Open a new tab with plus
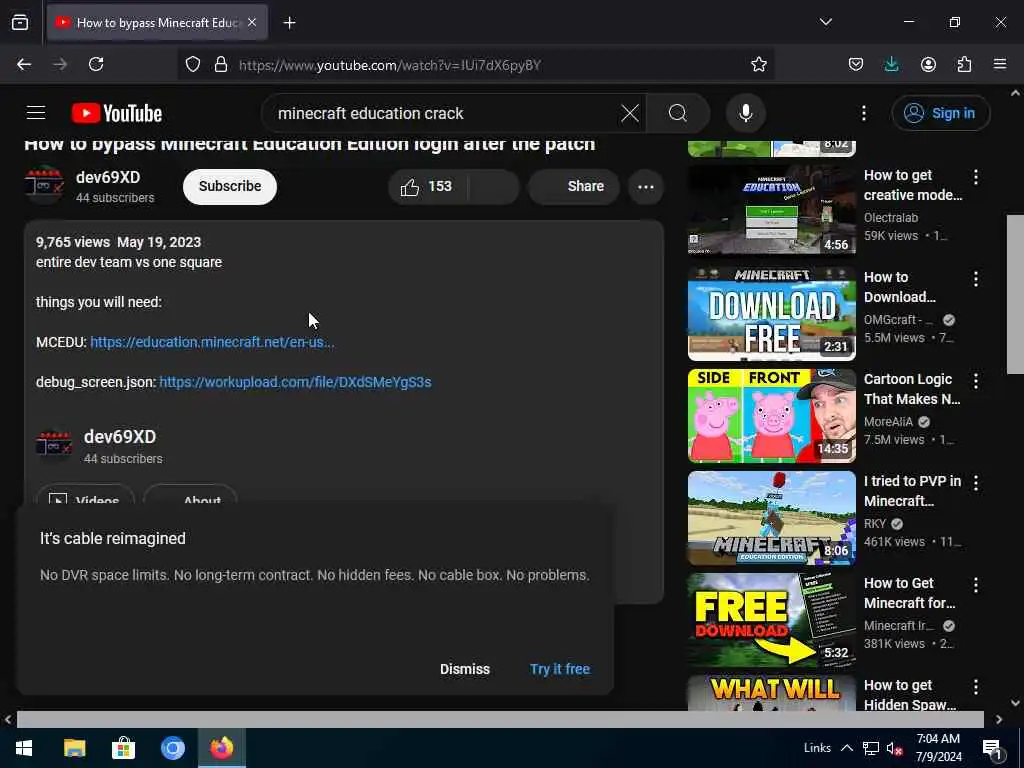 click(x=289, y=23)
